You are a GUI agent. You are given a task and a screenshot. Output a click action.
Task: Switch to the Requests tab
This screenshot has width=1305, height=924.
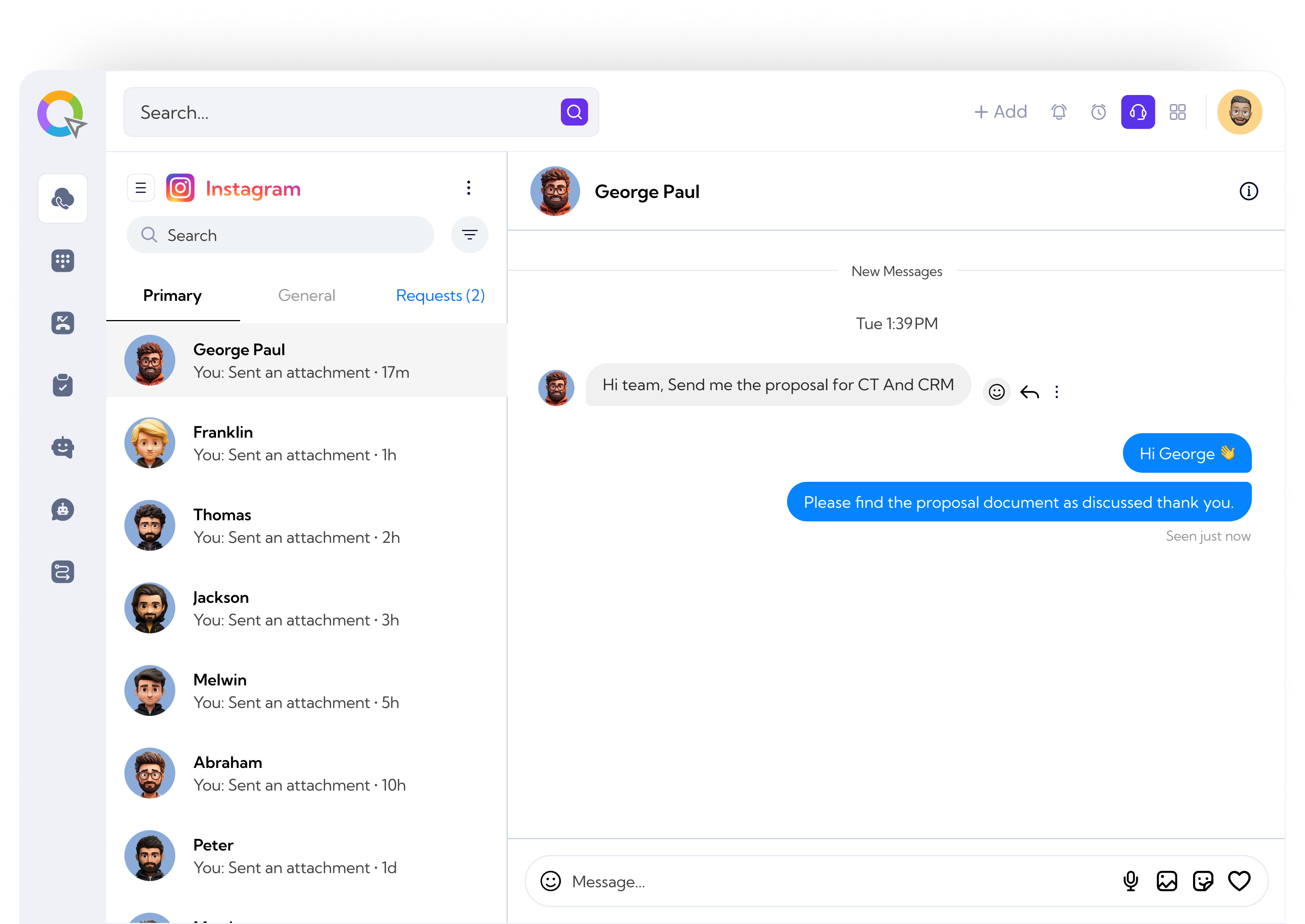(440, 295)
